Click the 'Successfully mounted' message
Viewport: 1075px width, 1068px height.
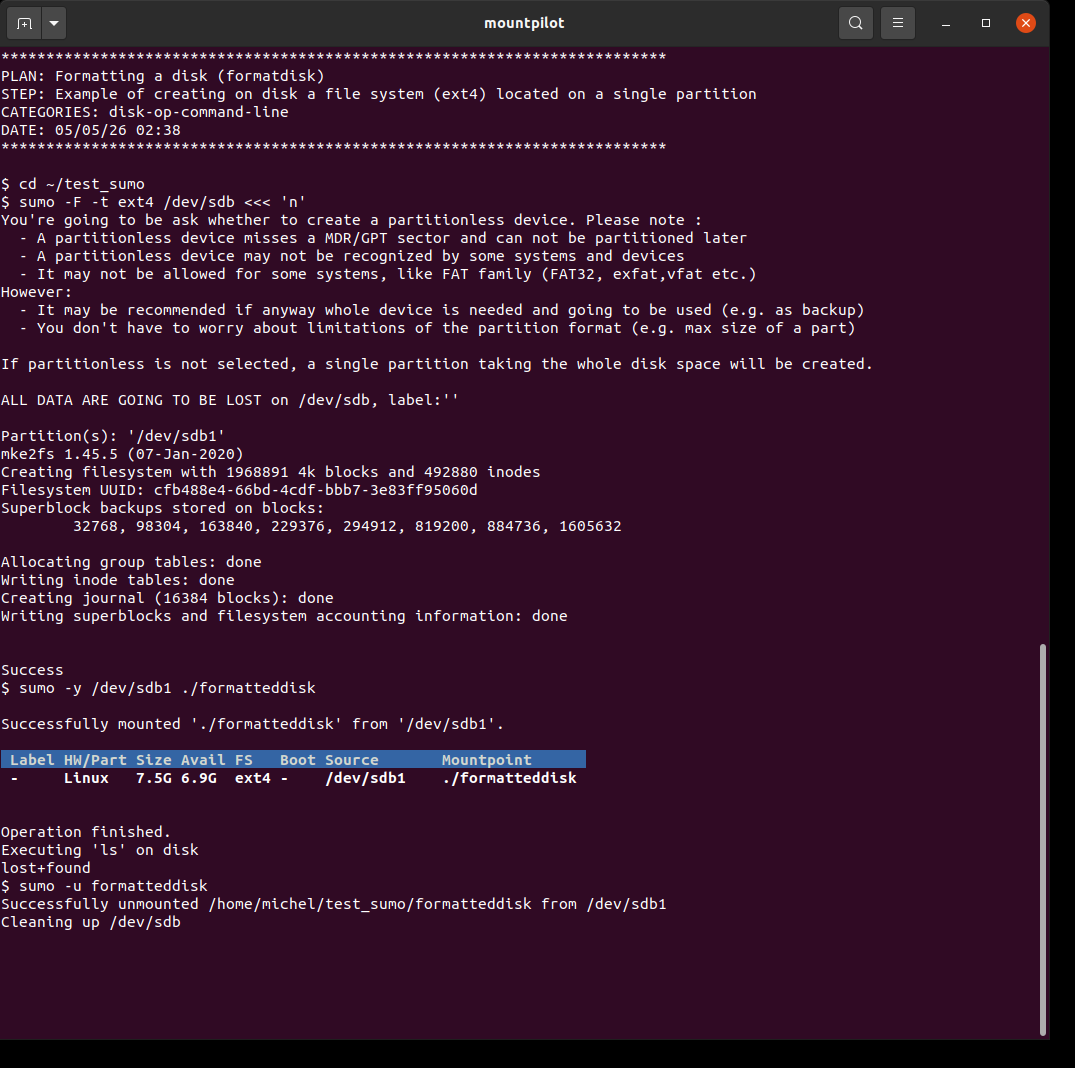click(x=252, y=724)
